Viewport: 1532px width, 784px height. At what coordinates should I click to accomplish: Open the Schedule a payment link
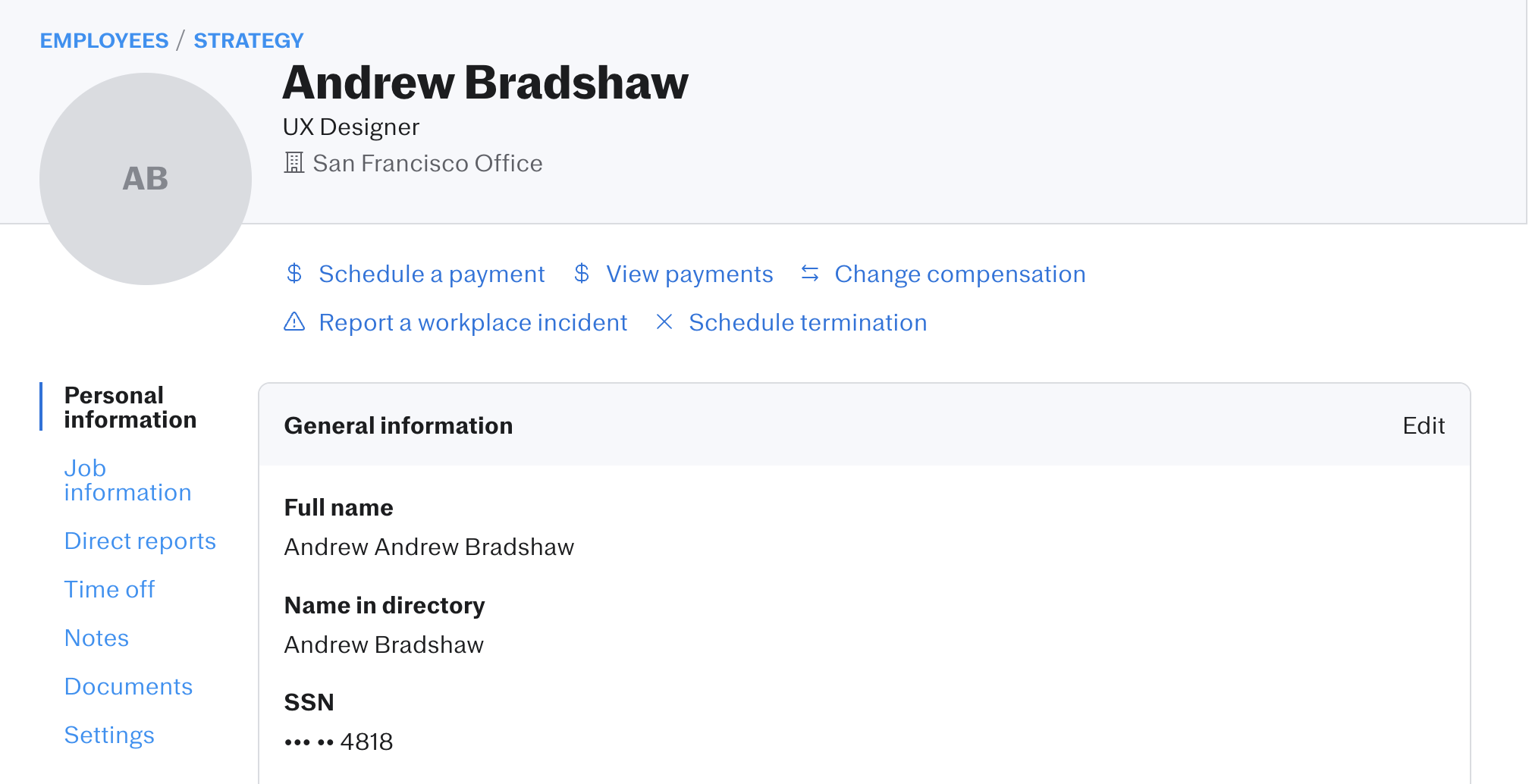click(432, 274)
